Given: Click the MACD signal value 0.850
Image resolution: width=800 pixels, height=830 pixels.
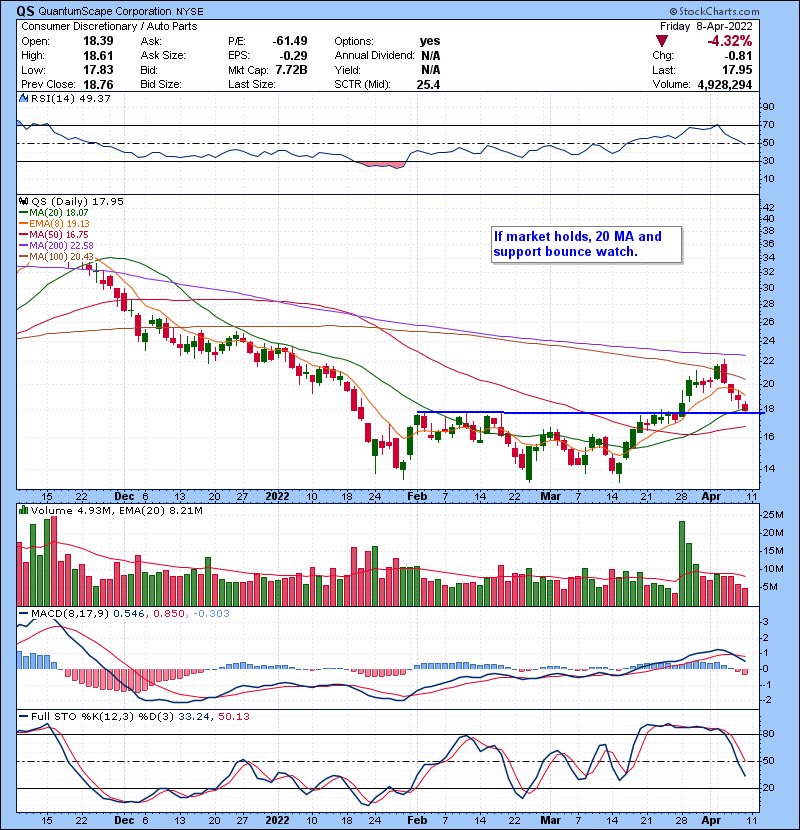Looking at the screenshot, I should pos(169,614).
